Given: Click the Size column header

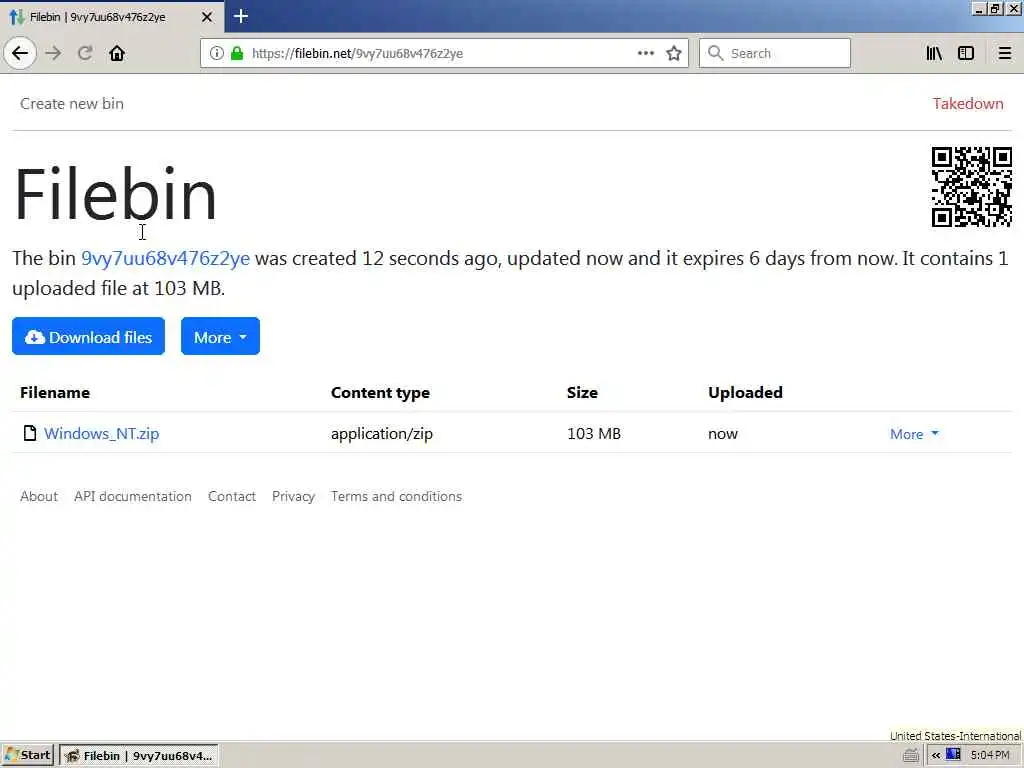Looking at the screenshot, I should 582,392.
